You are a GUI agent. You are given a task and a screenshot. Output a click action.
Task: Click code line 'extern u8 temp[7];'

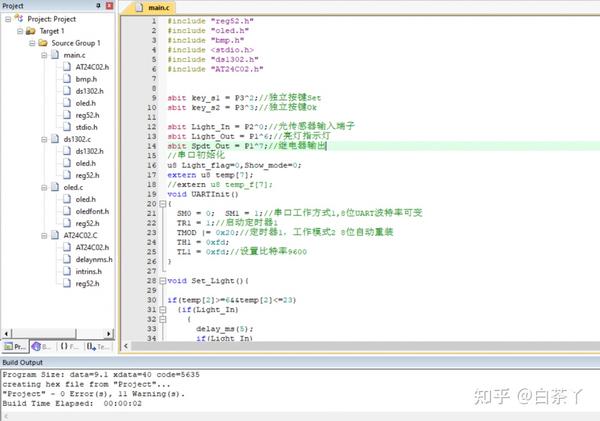[210, 175]
